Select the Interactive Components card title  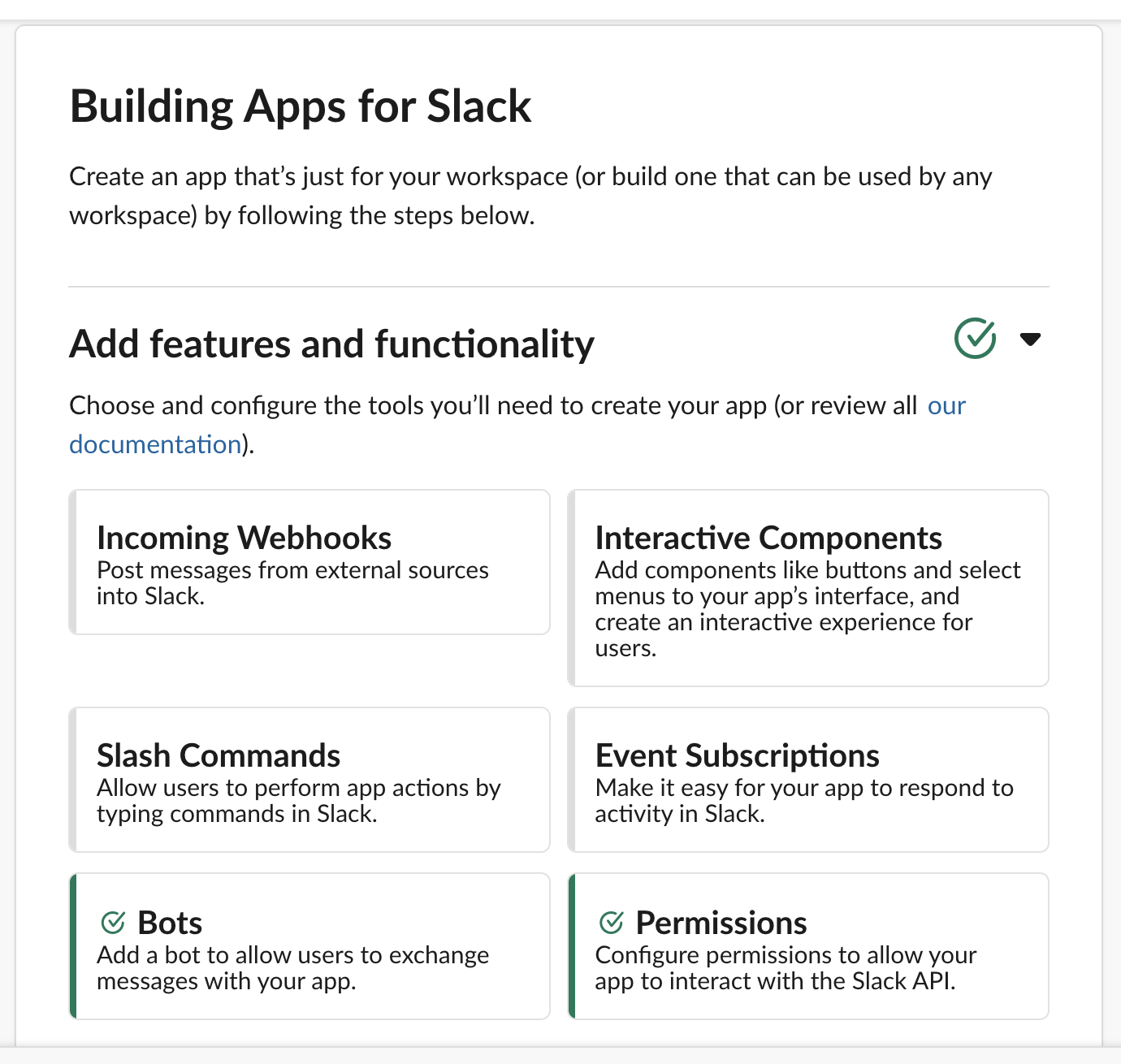(768, 538)
